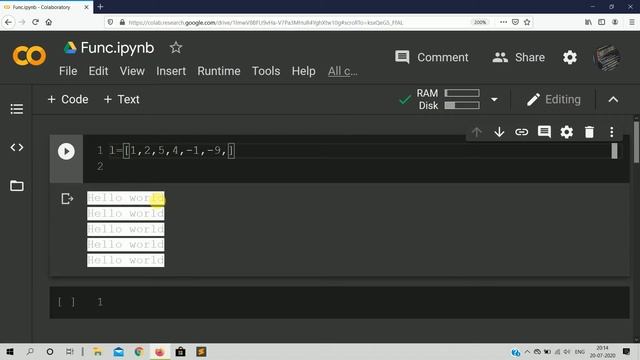Open Windows taskbar search

(x=30, y=351)
